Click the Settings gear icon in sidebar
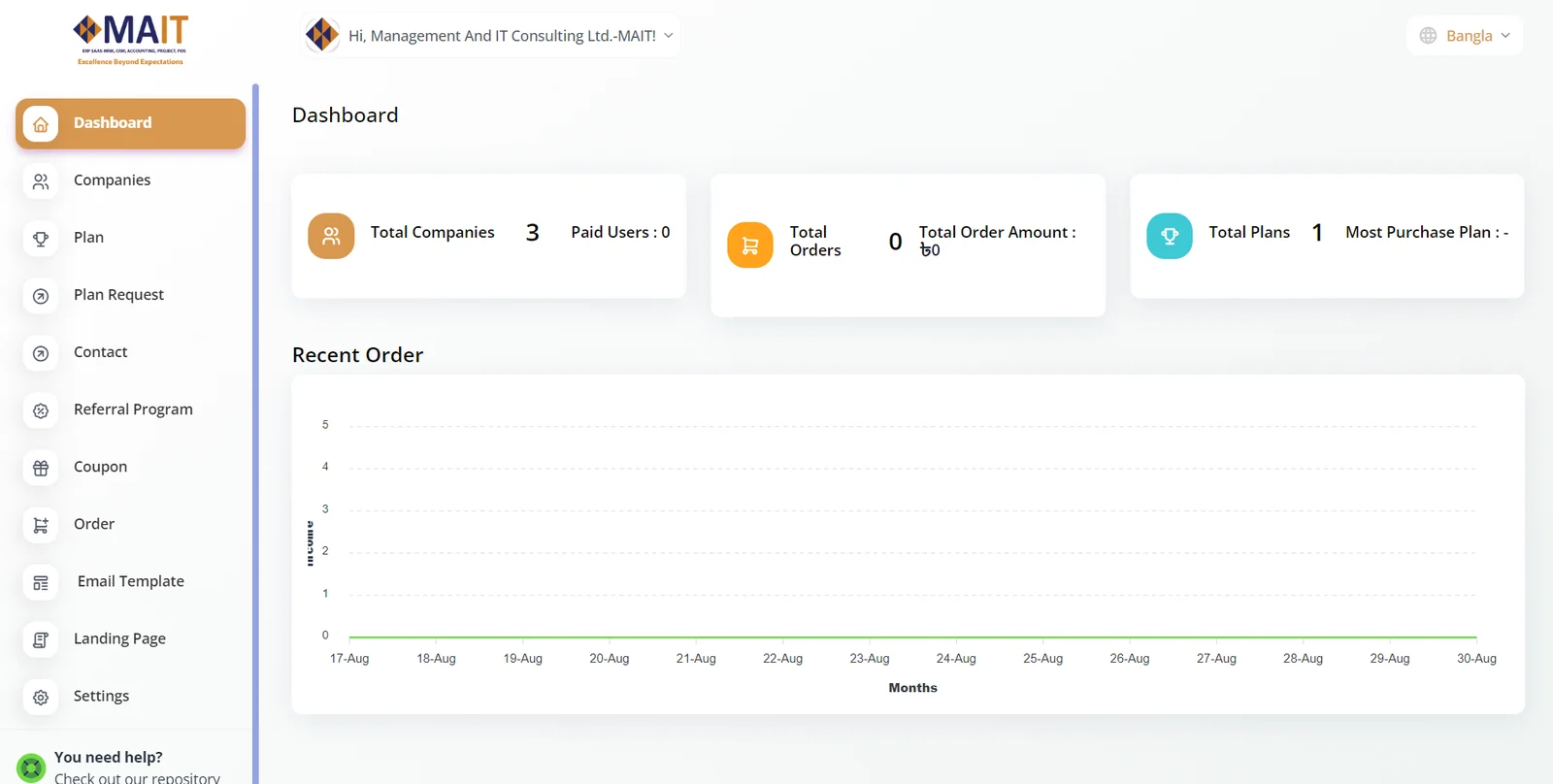1553x784 pixels. [x=41, y=697]
